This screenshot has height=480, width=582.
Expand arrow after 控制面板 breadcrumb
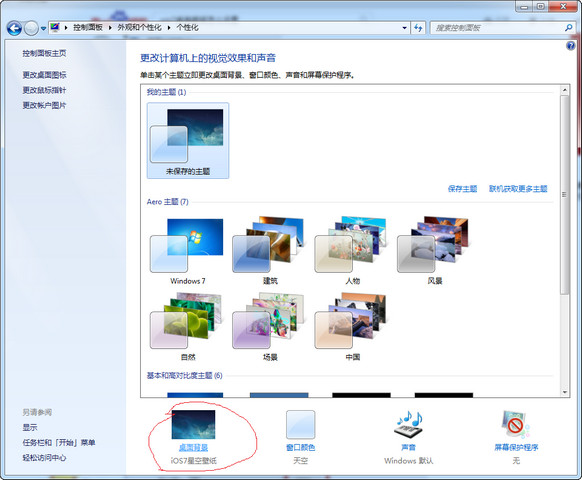tap(110, 28)
